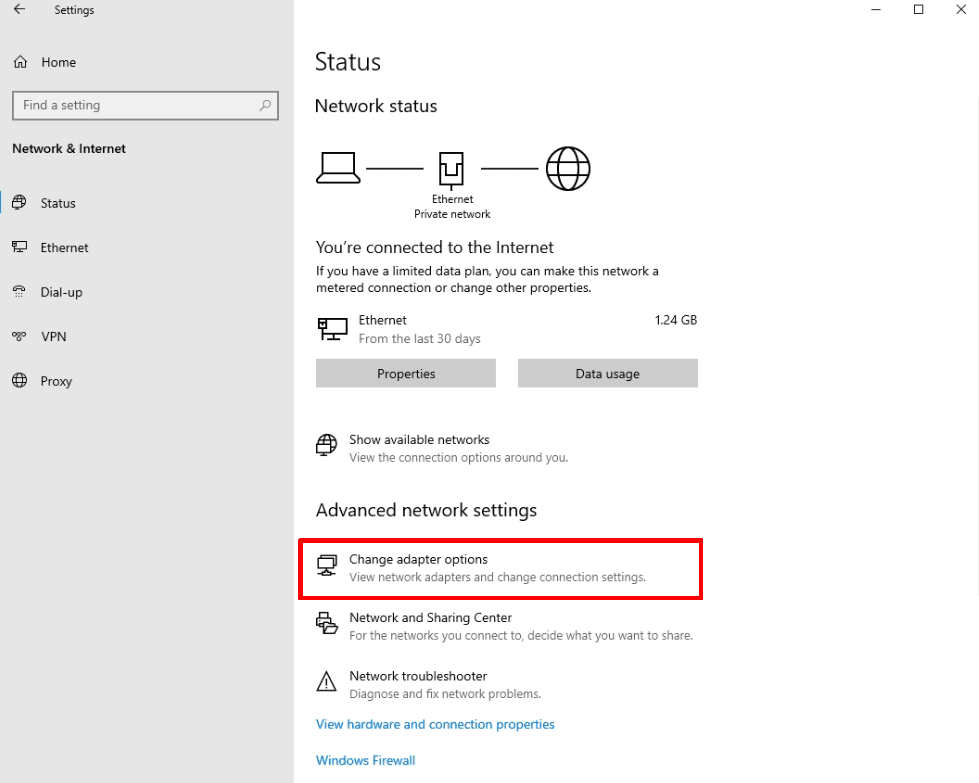Click the Network and Sharing Center icon
Screen dimensions: 979x783
pyautogui.click(x=326, y=625)
